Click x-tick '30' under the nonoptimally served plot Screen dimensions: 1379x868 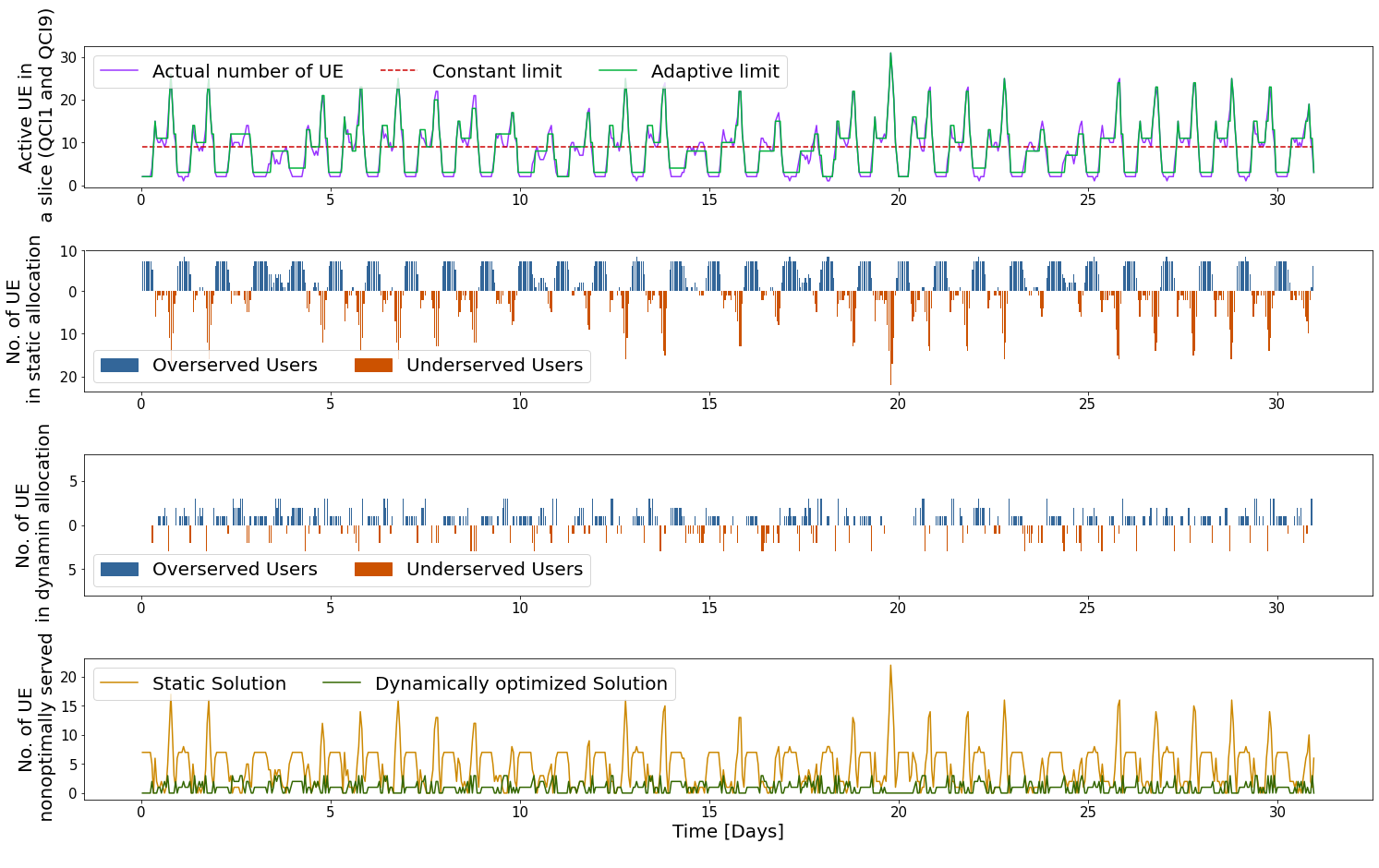(x=1276, y=813)
